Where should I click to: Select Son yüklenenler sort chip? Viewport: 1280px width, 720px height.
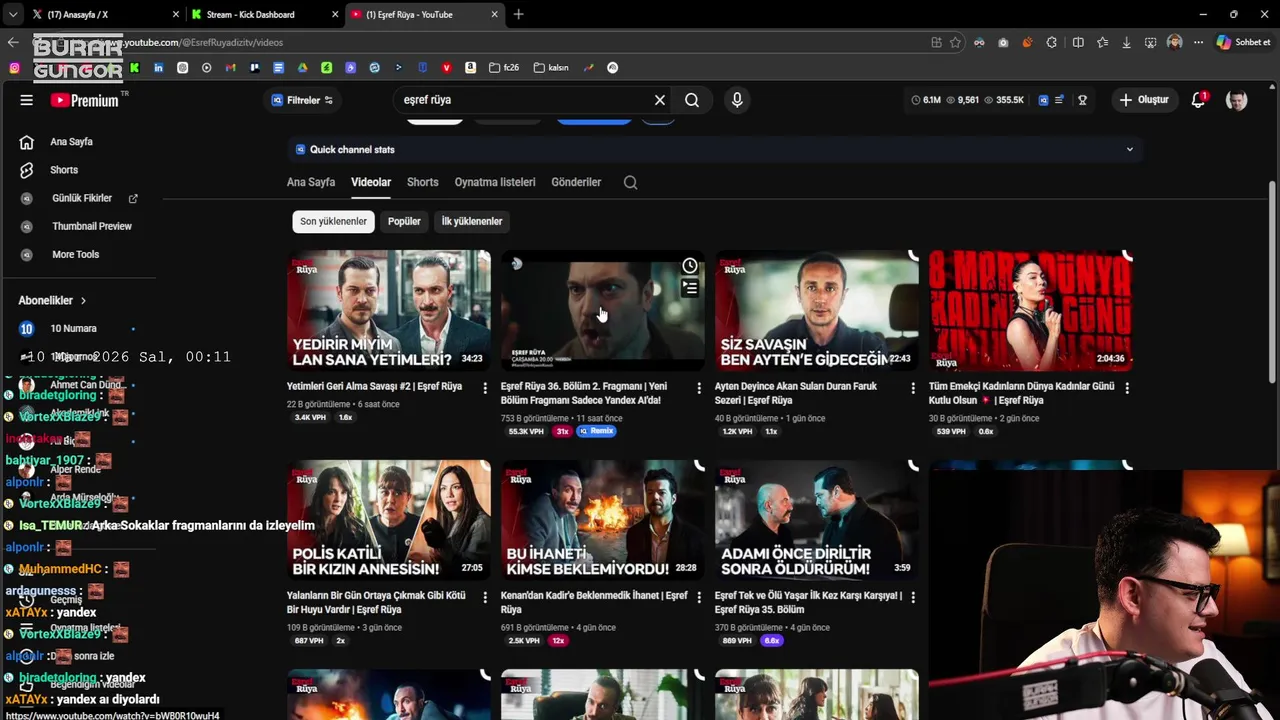tap(334, 221)
